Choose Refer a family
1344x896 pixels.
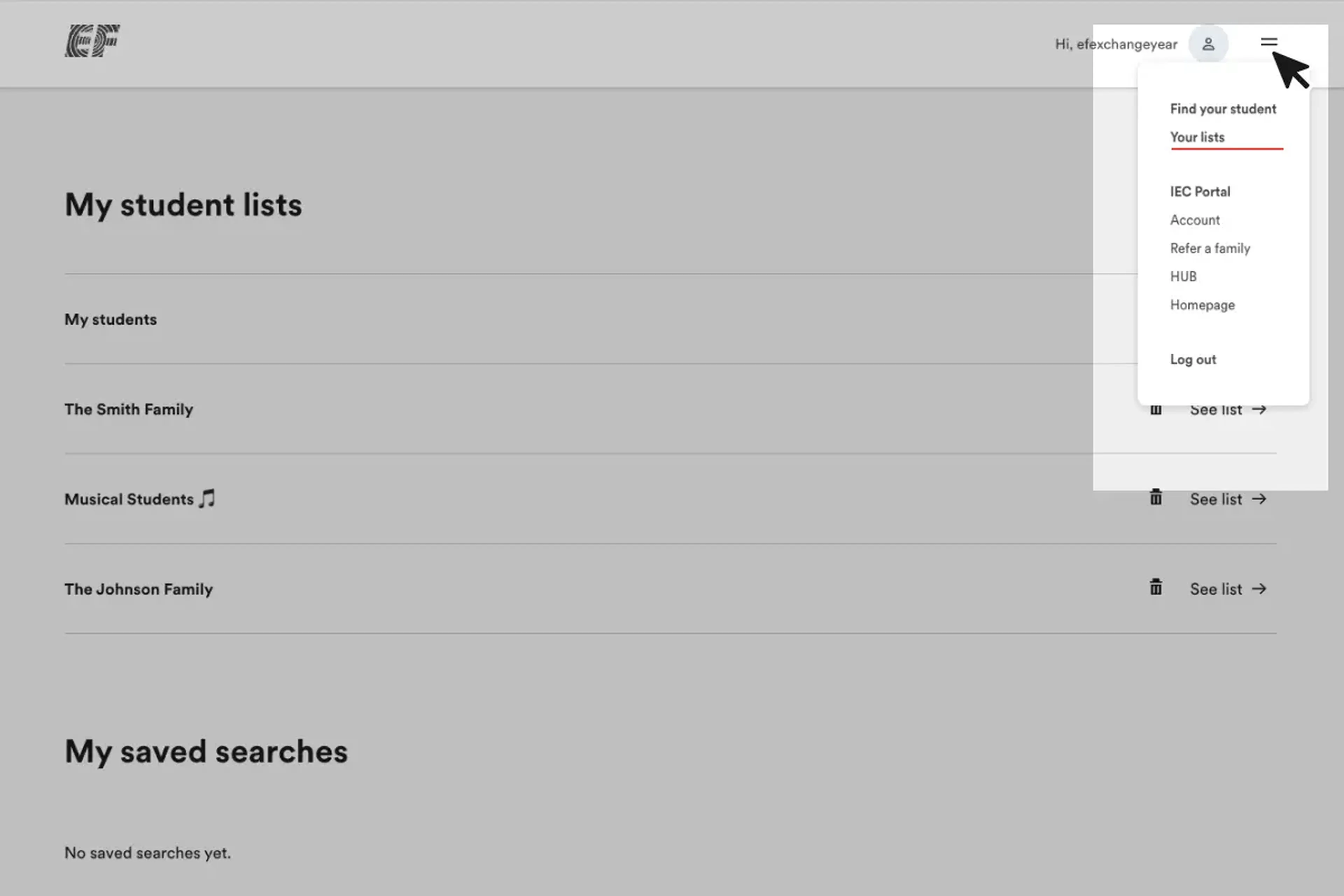(1210, 248)
